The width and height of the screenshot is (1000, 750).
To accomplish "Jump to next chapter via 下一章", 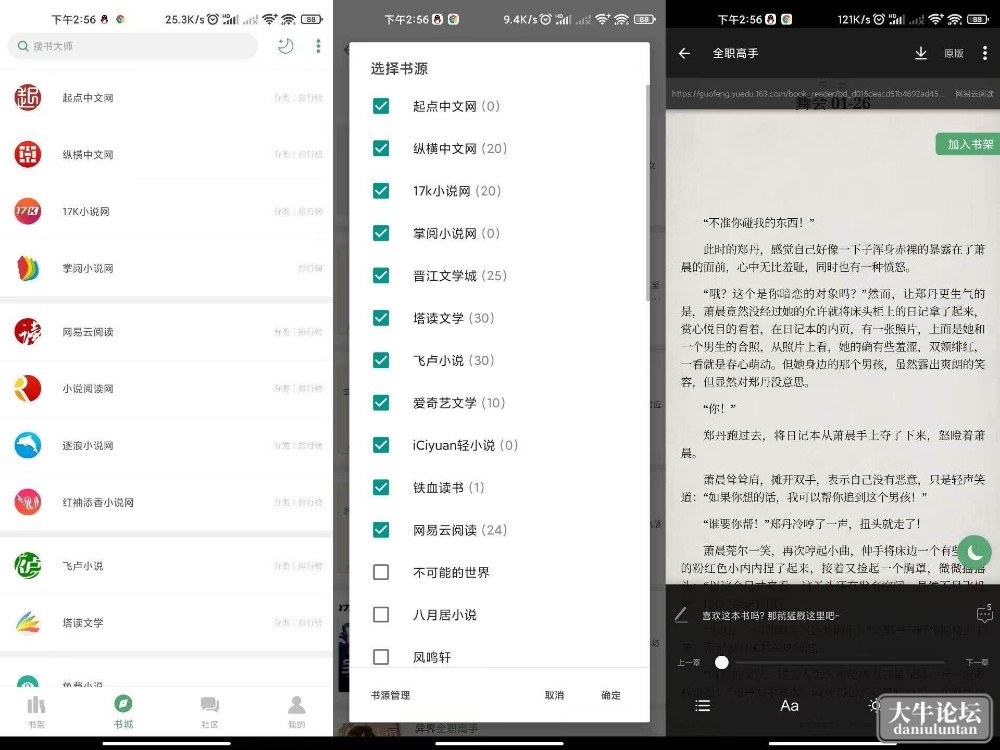I will click(x=976, y=663).
